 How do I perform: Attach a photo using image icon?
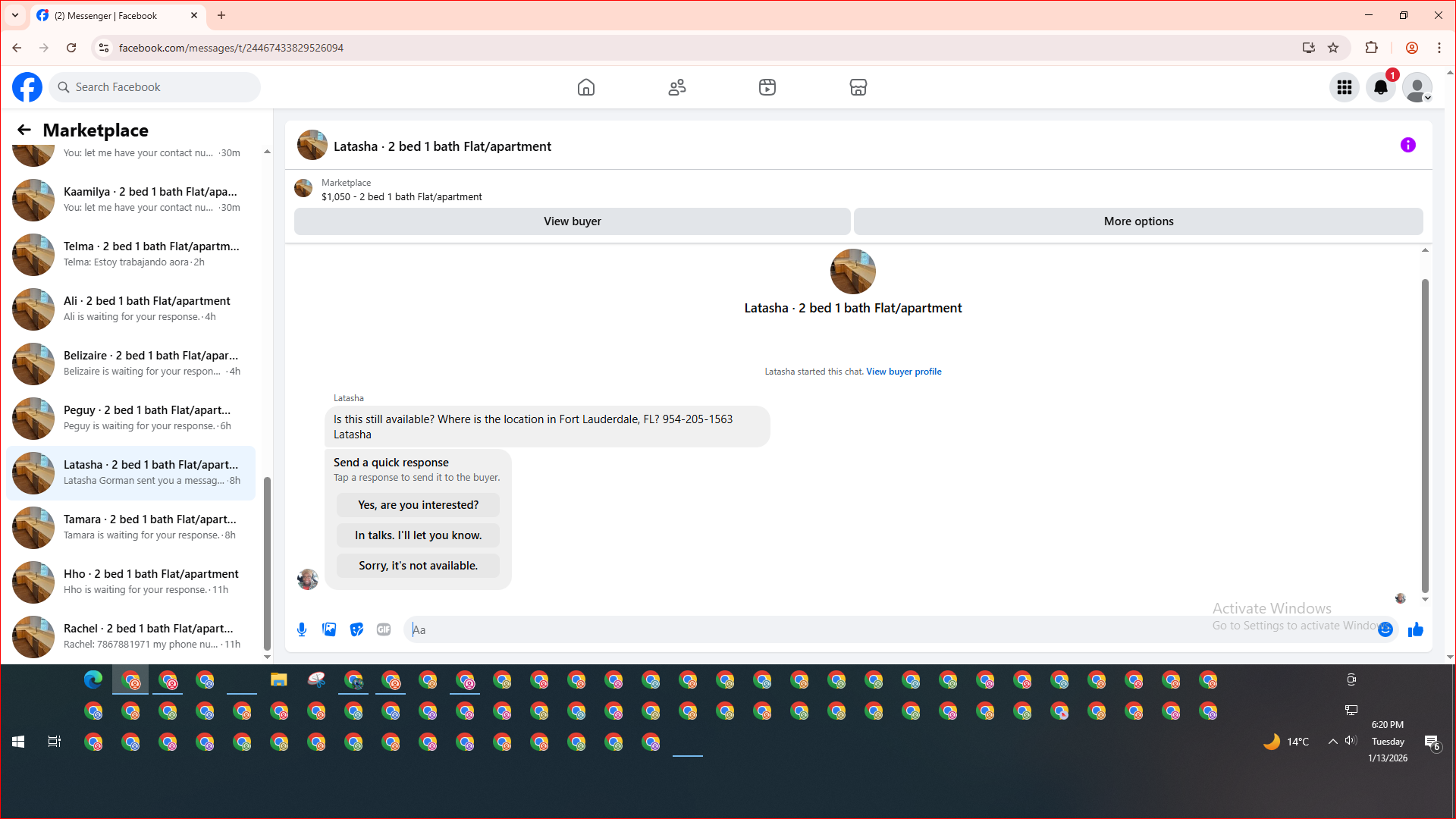(x=329, y=629)
